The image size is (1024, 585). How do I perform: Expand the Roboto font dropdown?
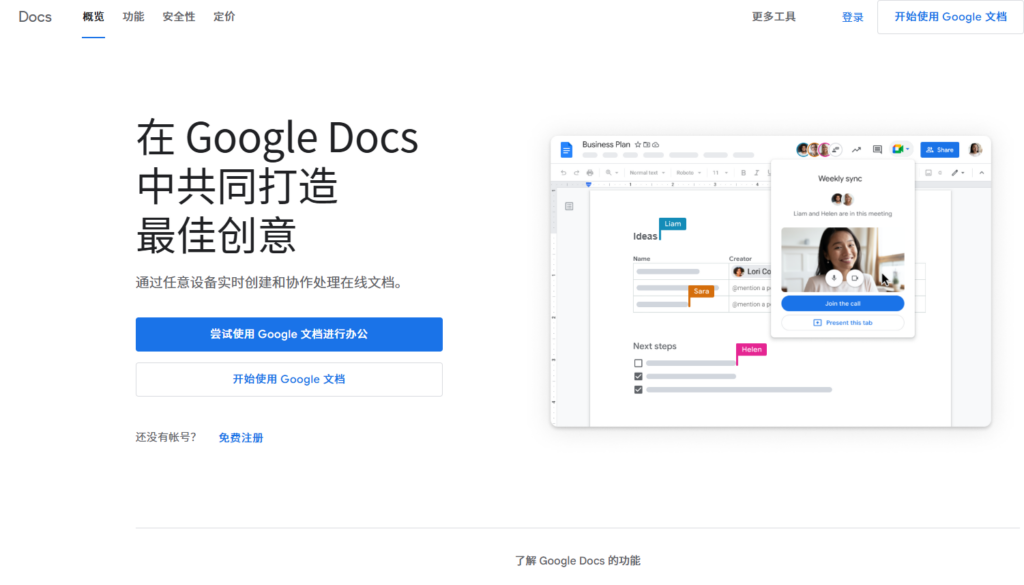click(x=687, y=172)
